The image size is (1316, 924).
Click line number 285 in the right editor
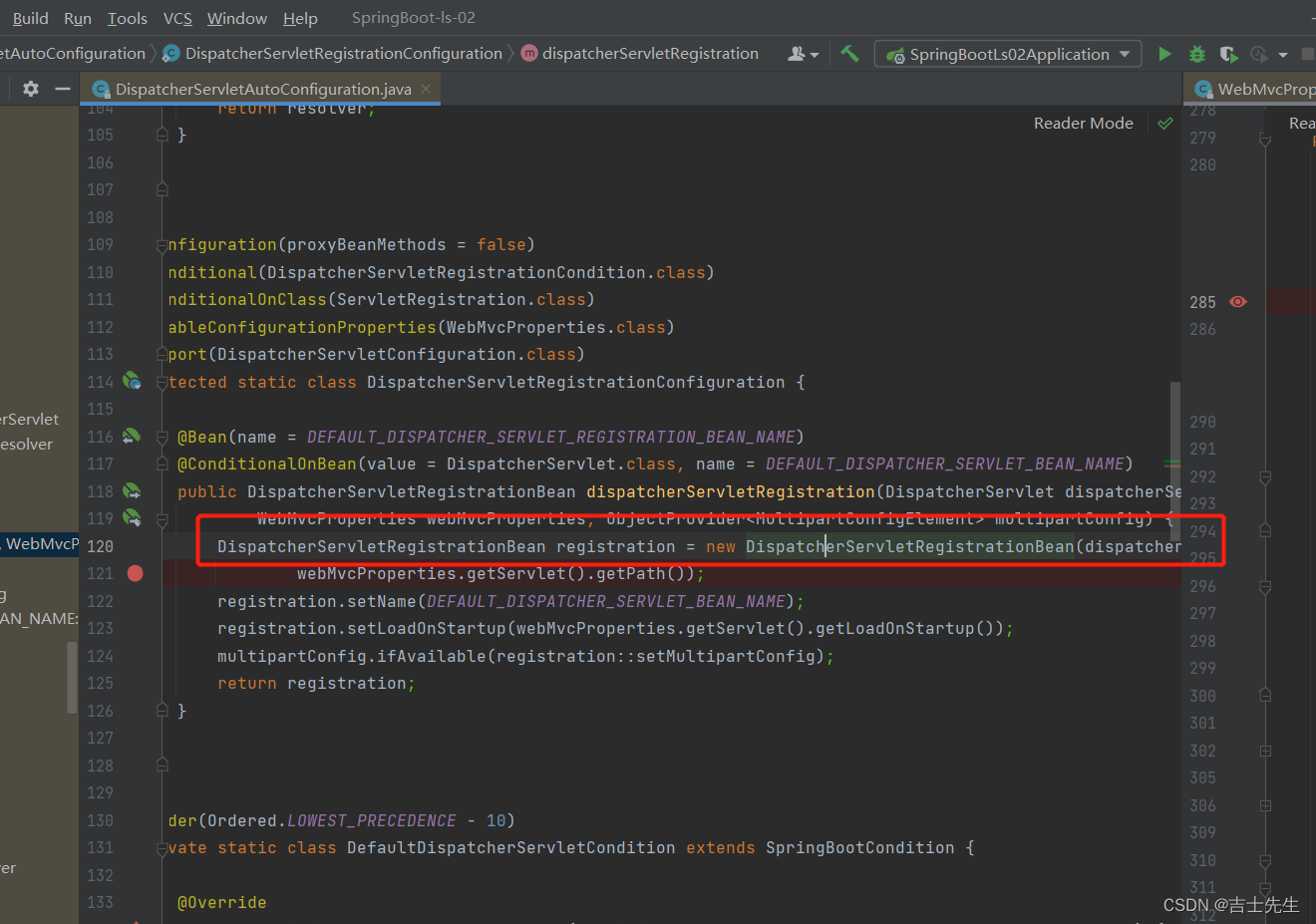coord(1202,302)
